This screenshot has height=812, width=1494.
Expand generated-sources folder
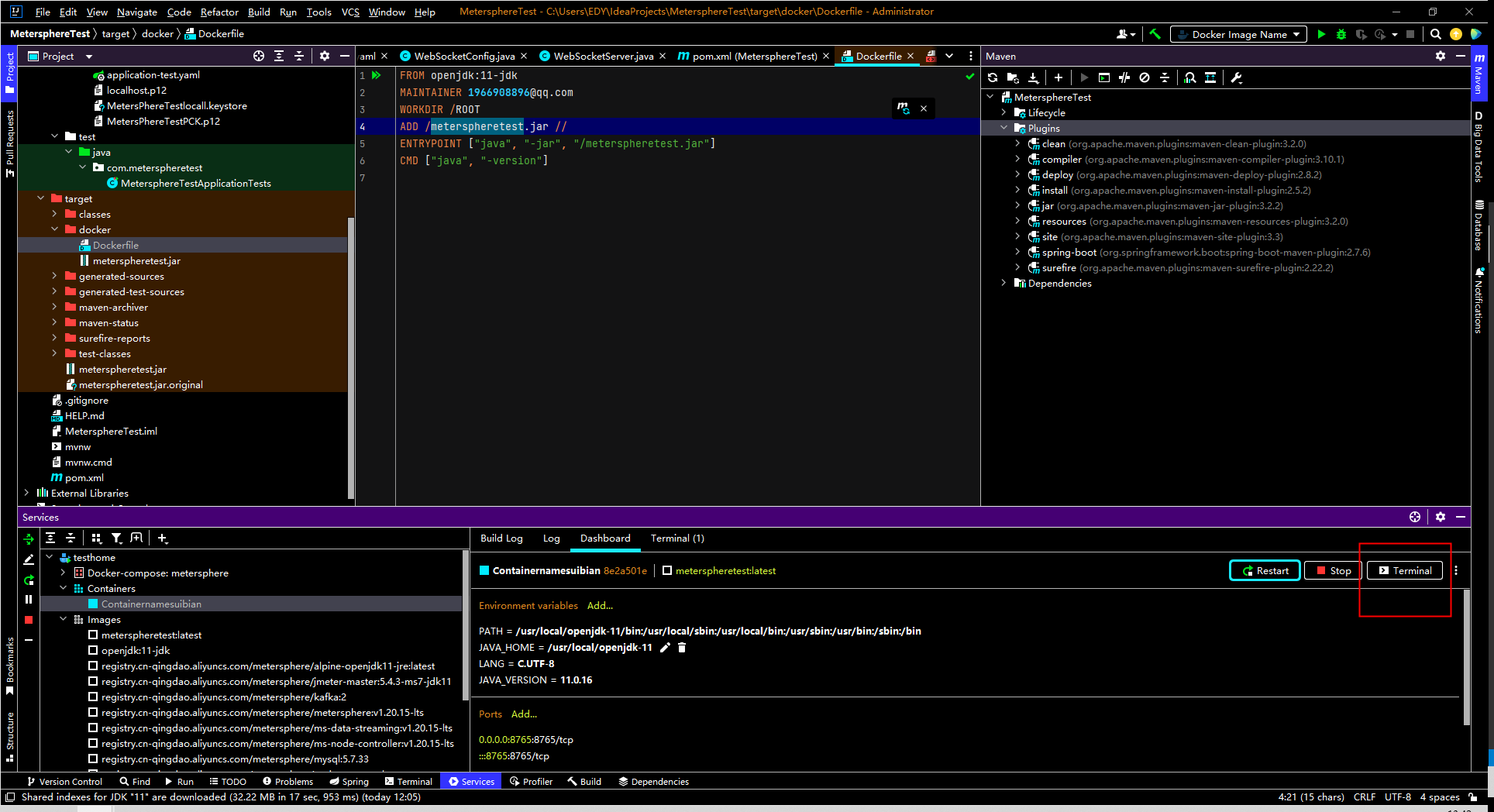[54, 276]
